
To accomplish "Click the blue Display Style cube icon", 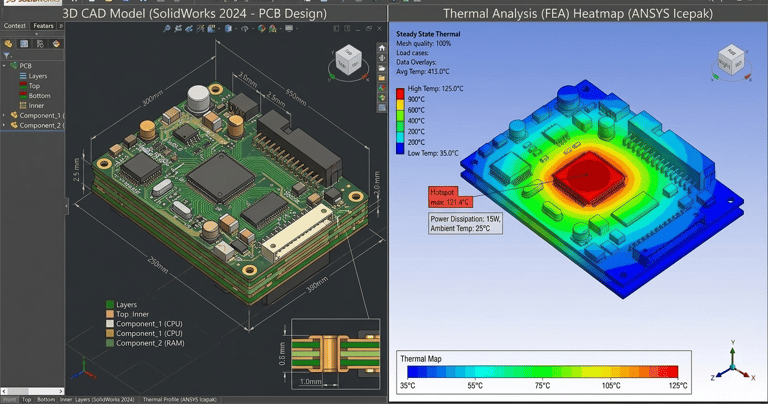I will coord(228,29).
